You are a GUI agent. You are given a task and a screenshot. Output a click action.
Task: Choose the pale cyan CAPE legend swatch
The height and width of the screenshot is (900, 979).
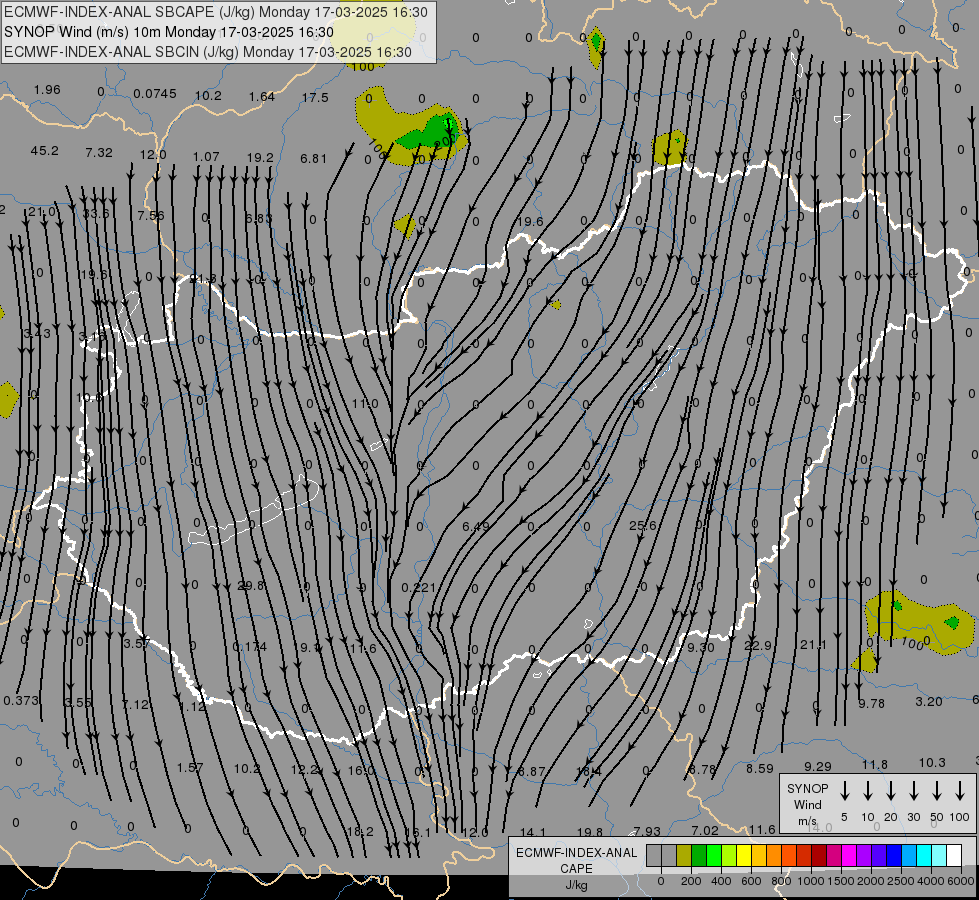click(x=938, y=856)
